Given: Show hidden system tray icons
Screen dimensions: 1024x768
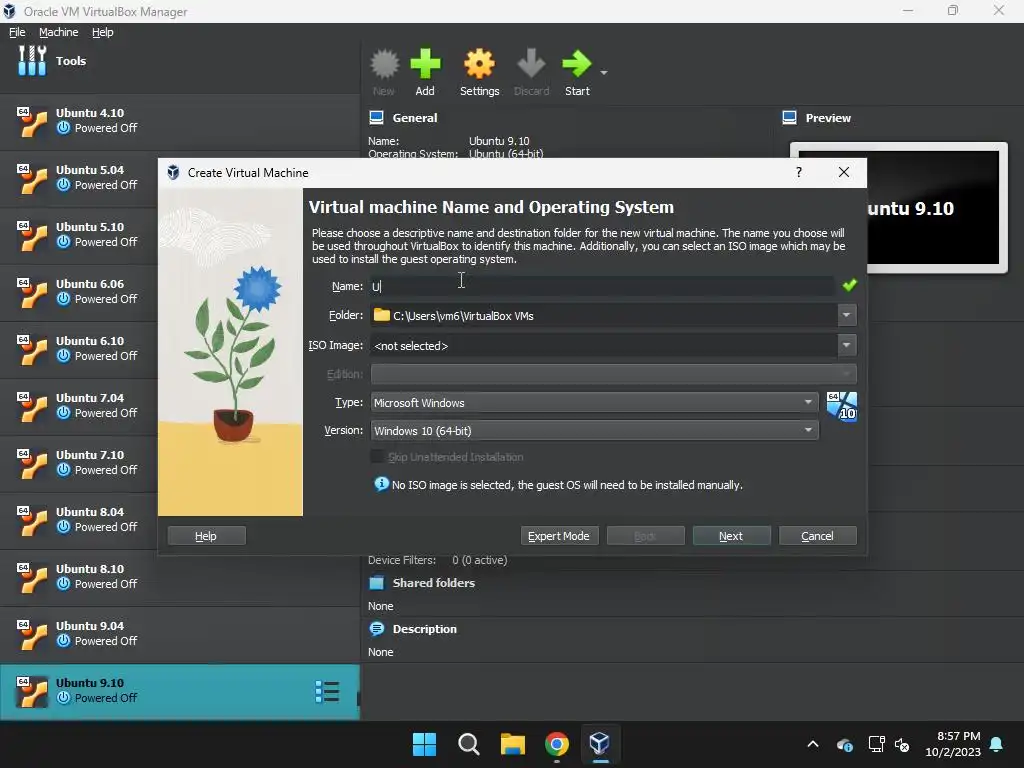Looking at the screenshot, I should click(813, 744).
